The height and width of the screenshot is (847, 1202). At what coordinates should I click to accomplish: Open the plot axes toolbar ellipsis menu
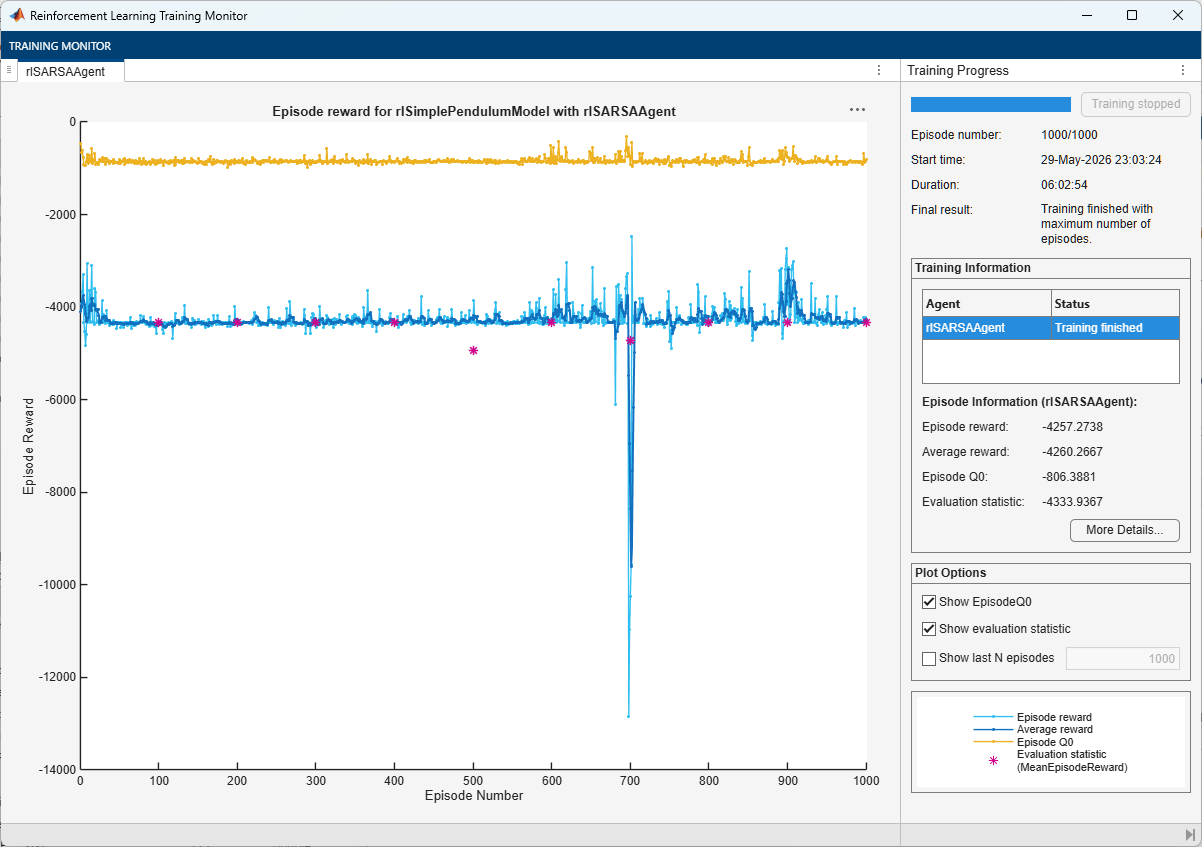(x=857, y=110)
